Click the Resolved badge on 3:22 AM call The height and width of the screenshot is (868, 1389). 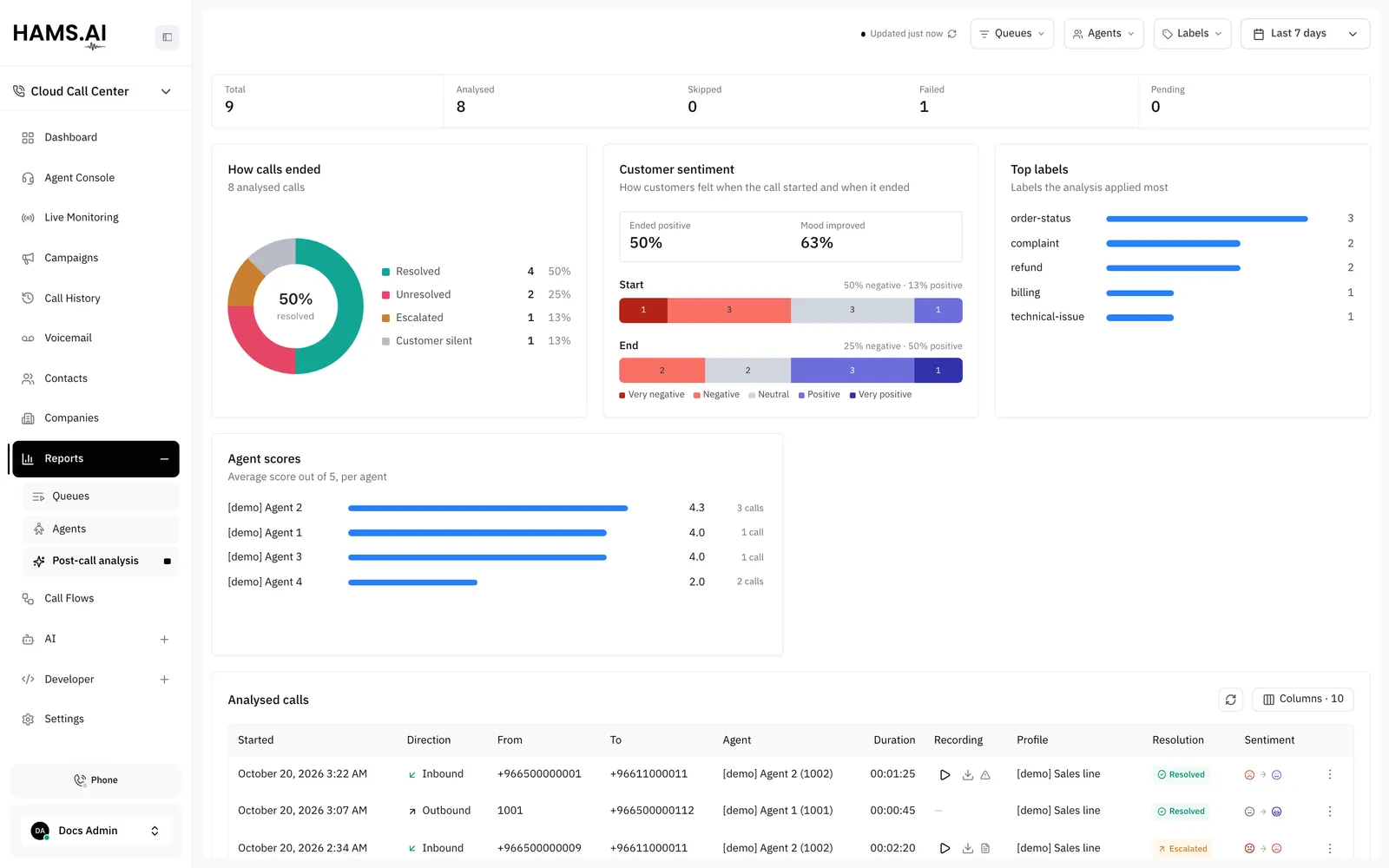coord(1181,775)
